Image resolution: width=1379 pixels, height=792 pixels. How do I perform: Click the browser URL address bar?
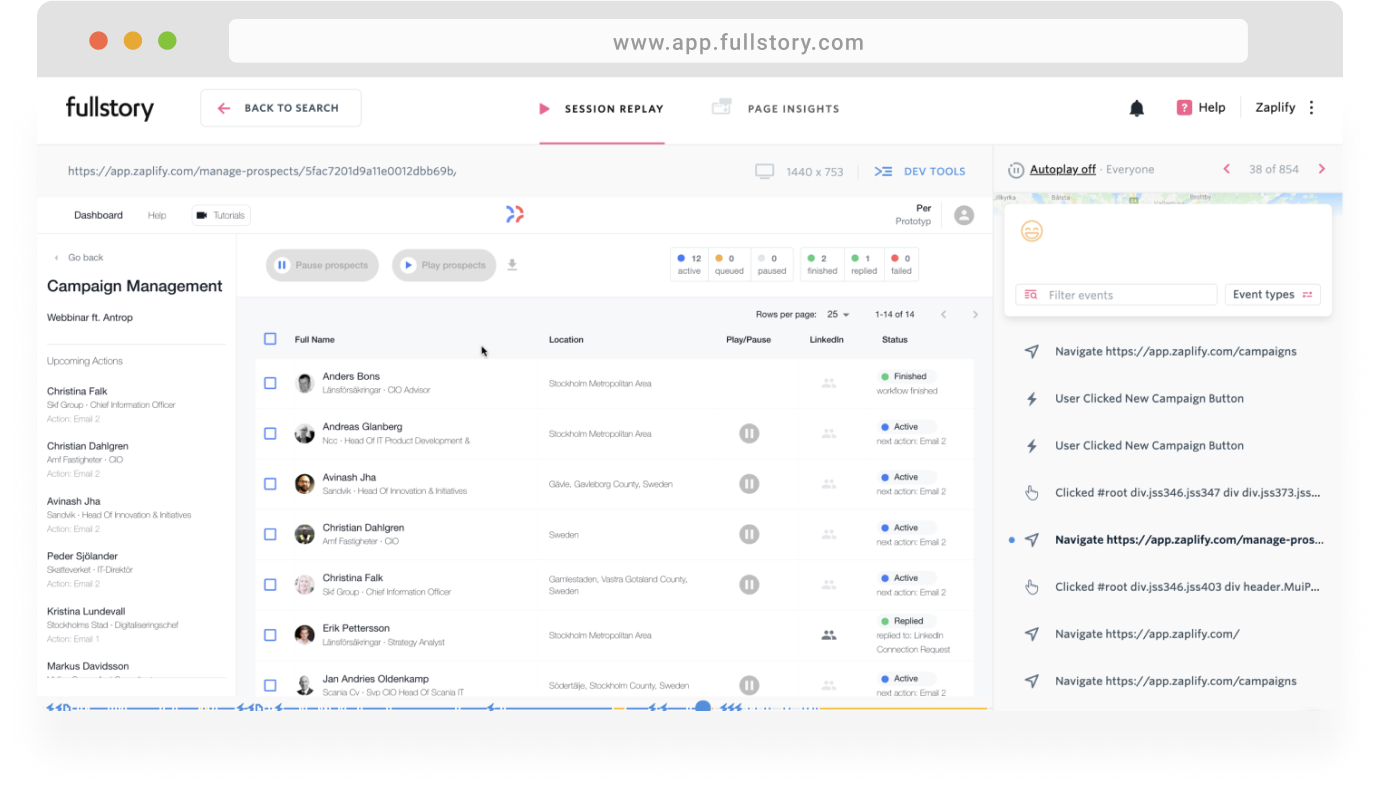click(738, 42)
